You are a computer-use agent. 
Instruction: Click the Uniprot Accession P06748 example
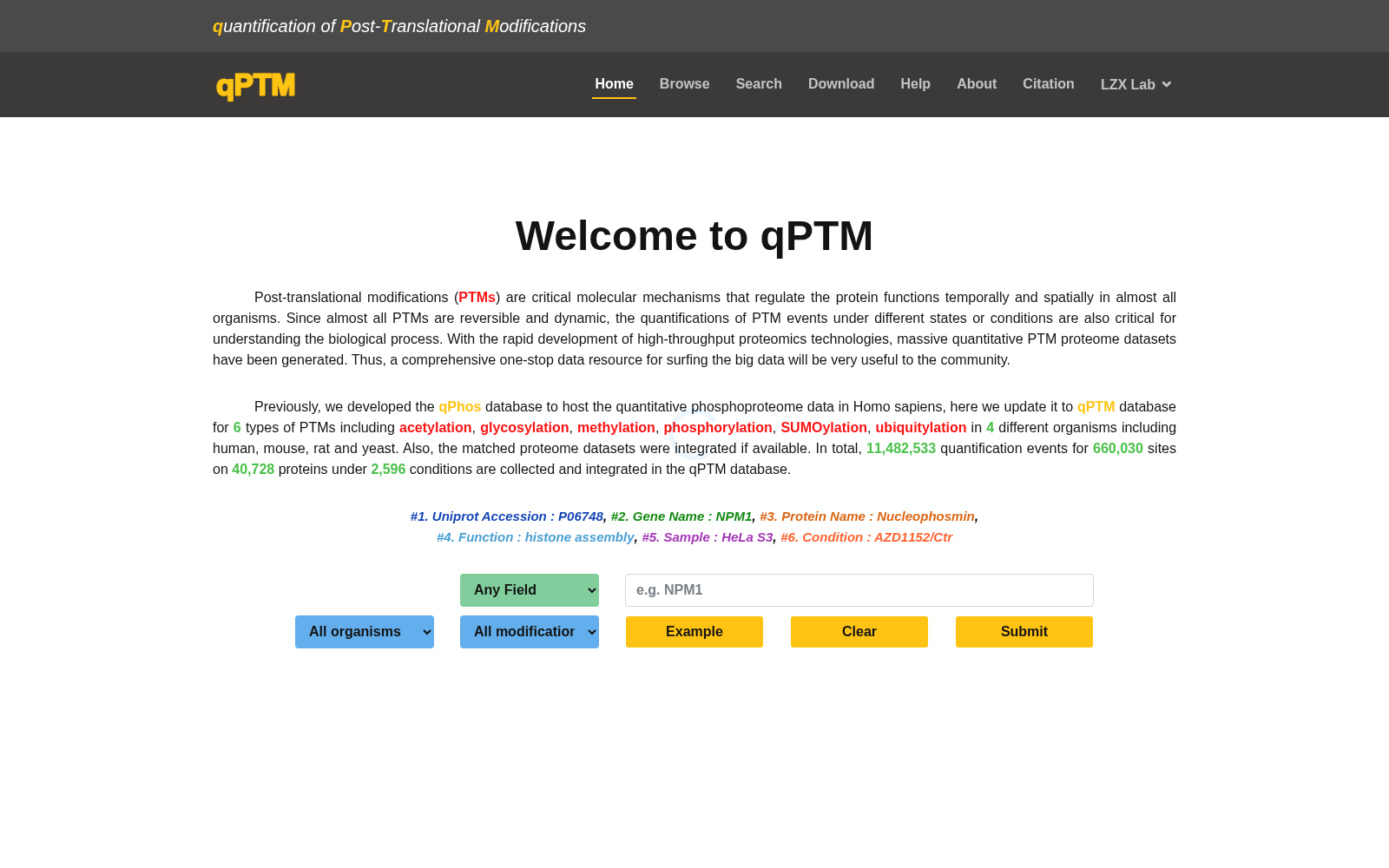tap(507, 516)
